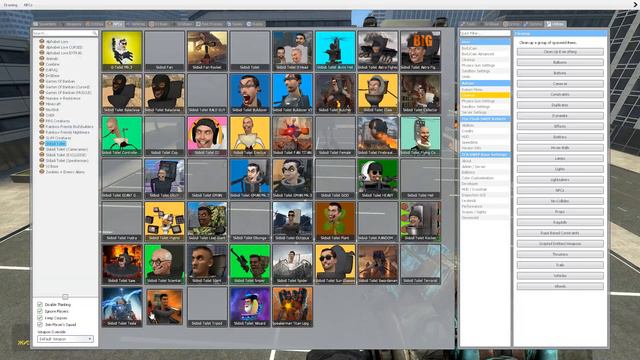Screen dimensions: 640x360
Task: Pick the Skibidi Toilet Hydra icon
Action: [122, 221]
